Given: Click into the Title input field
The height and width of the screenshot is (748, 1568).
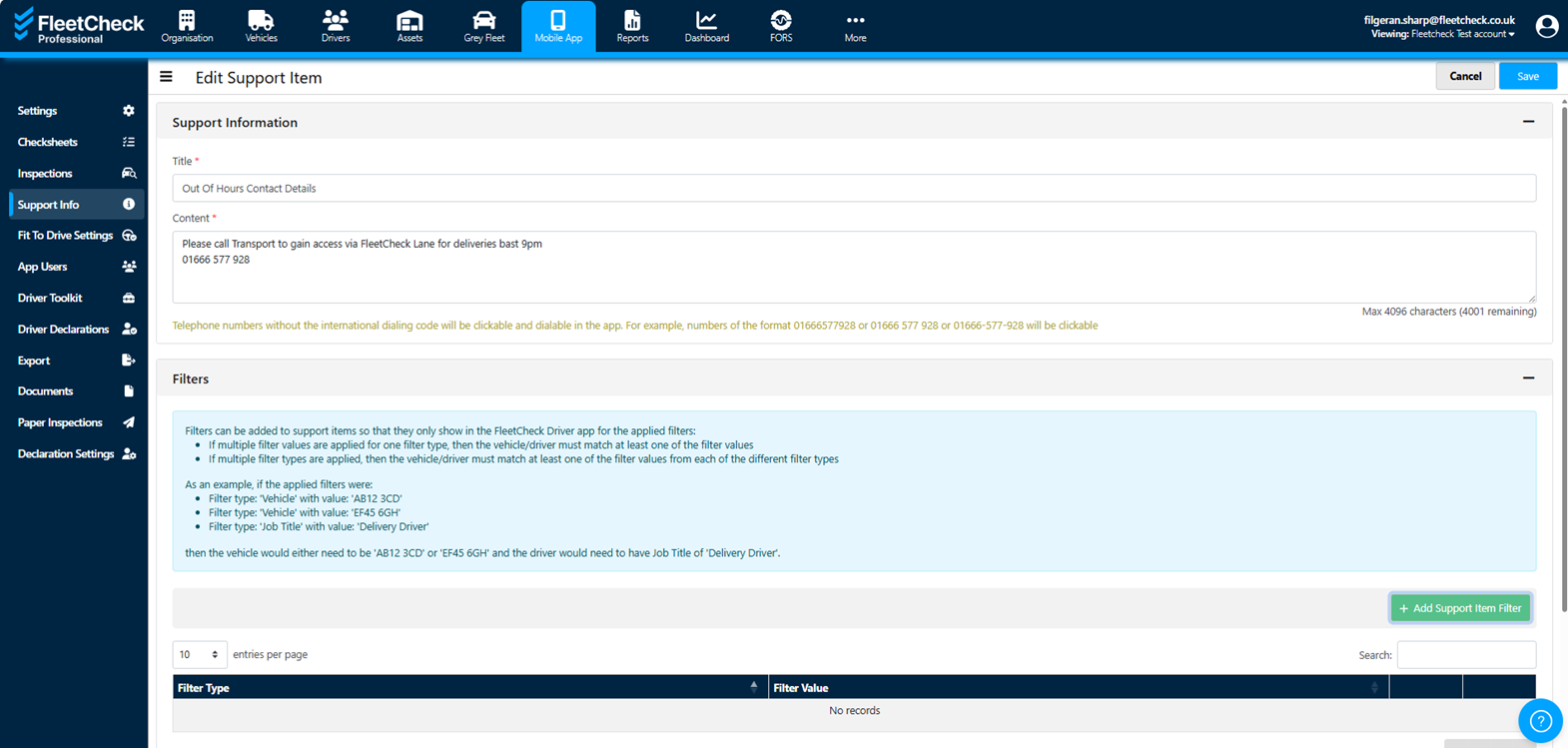Looking at the screenshot, I should pyautogui.click(x=854, y=189).
